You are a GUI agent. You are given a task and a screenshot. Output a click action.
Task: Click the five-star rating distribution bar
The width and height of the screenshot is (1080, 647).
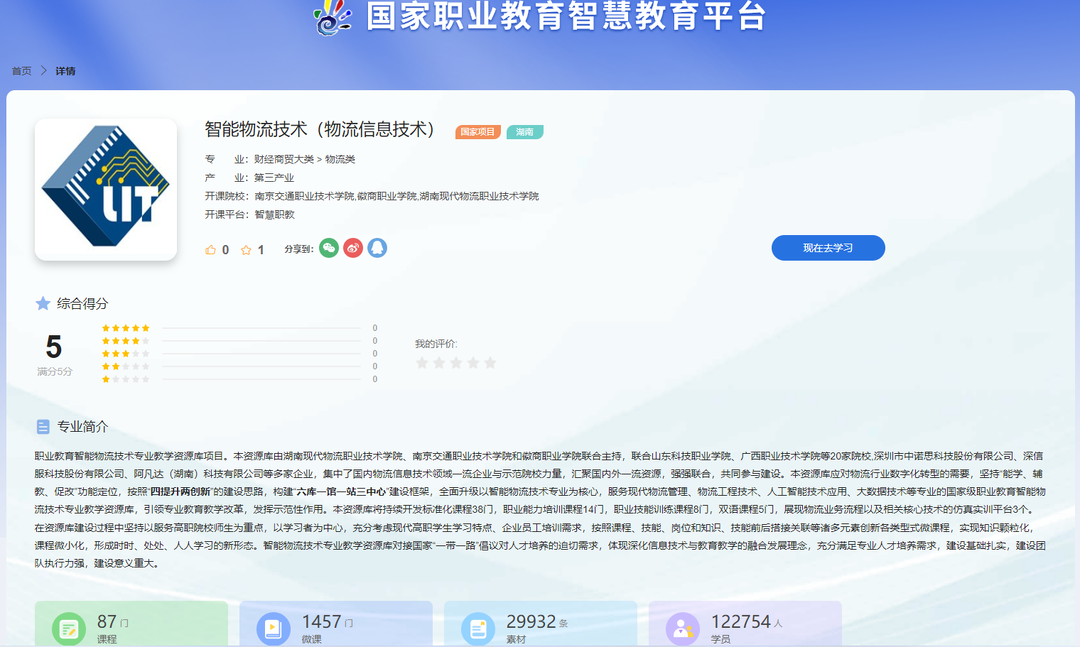(261, 328)
